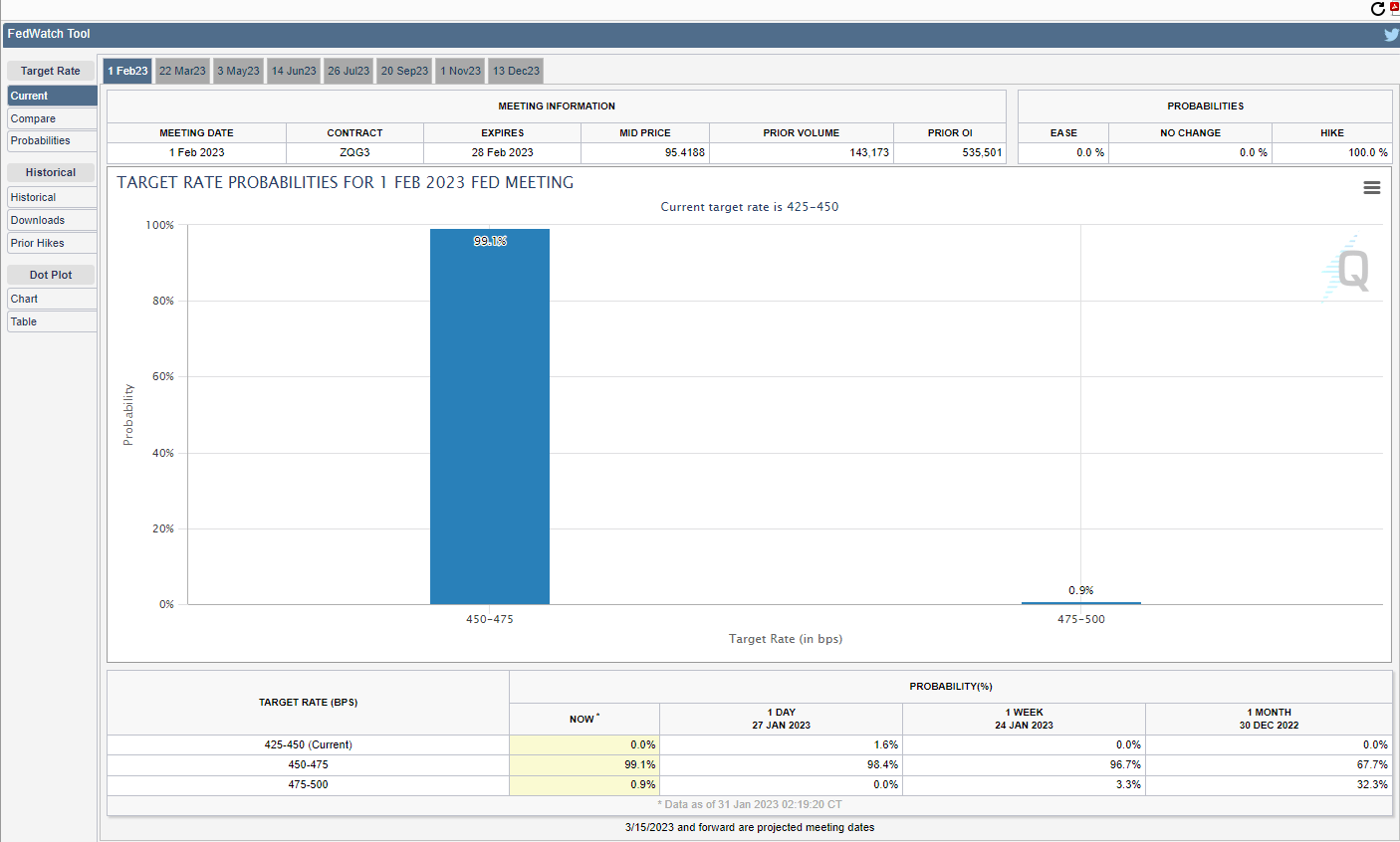Open the 13 Dec23 meeting tab
This screenshot has width=1400, height=842.
(x=516, y=71)
